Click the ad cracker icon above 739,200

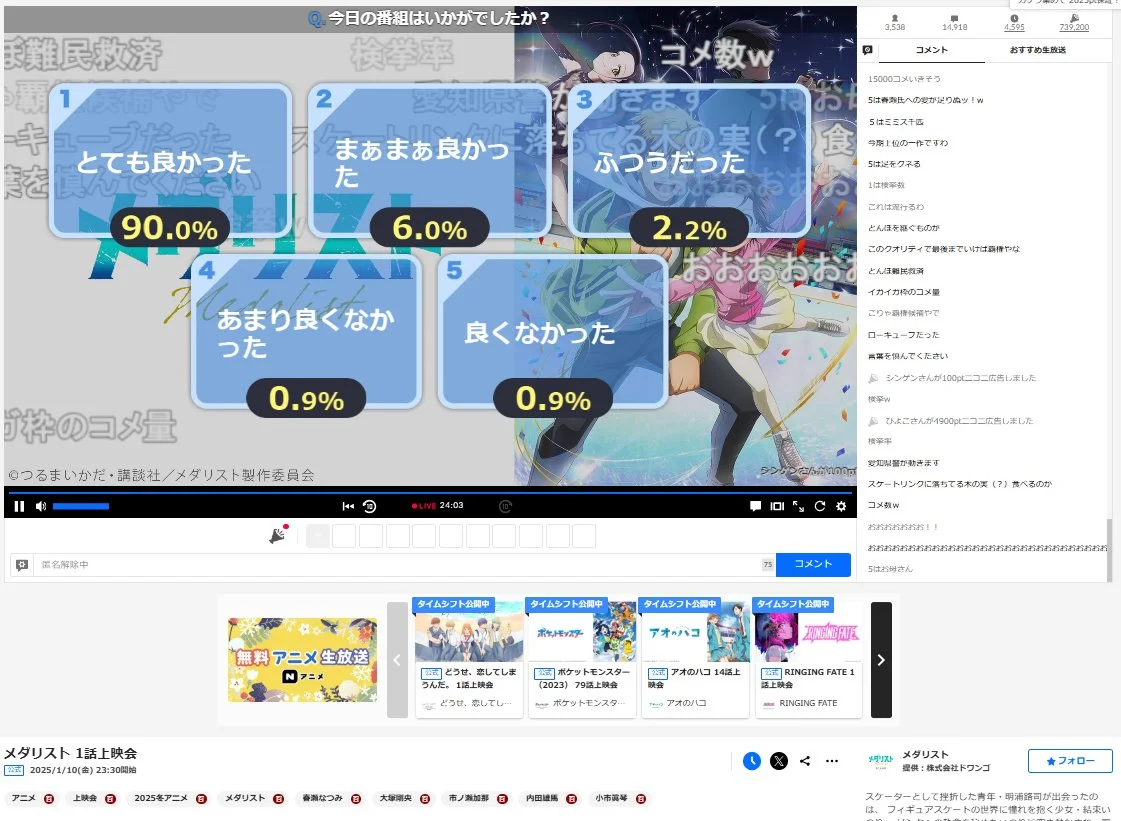tap(1074, 18)
